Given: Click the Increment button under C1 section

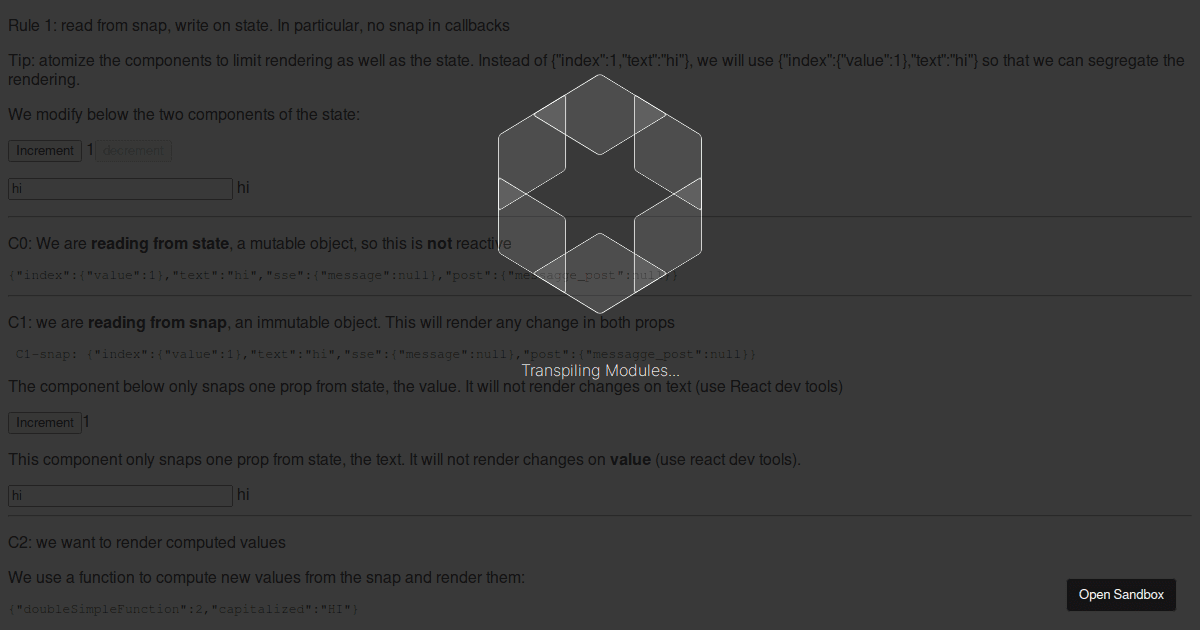Looking at the screenshot, I should [45, 423].
